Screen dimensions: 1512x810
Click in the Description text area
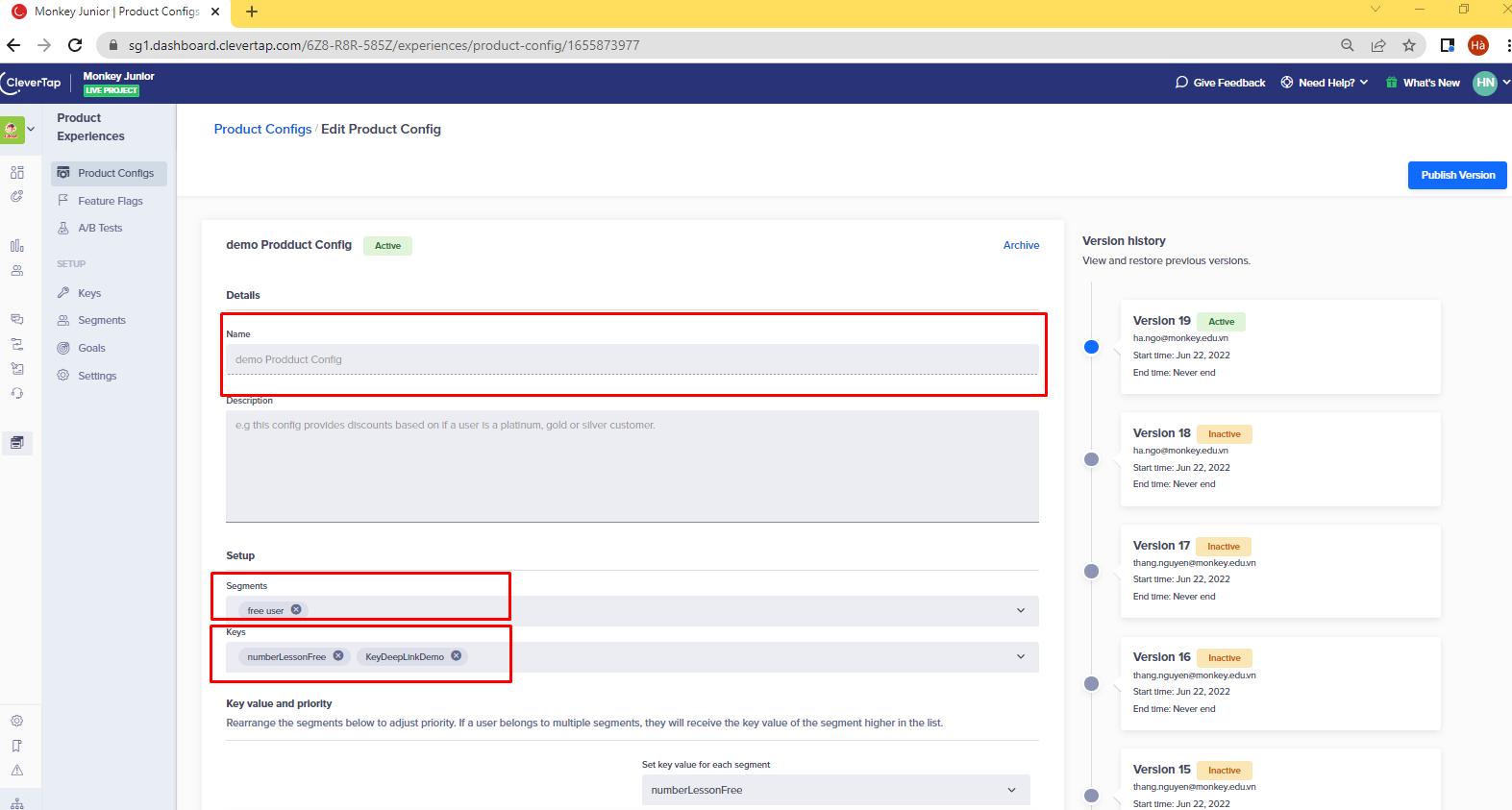(x=632, y=466)
